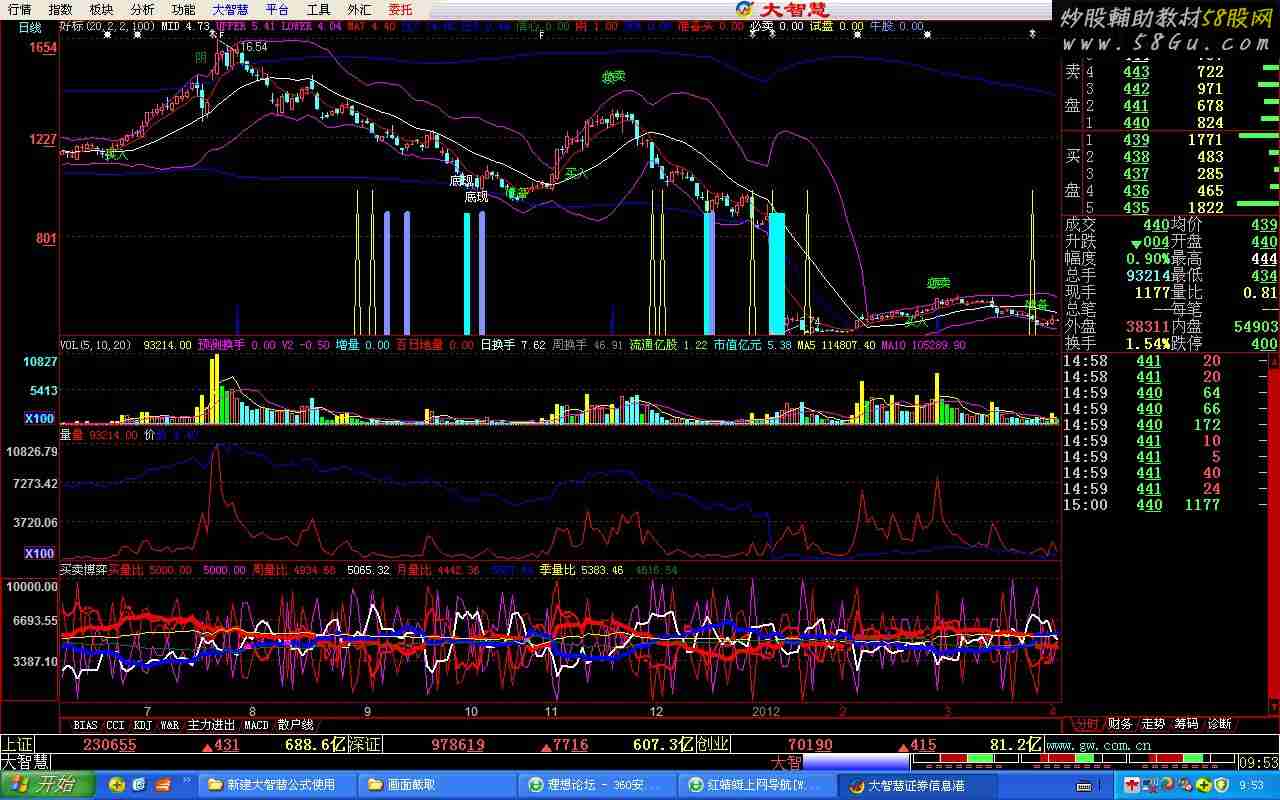Switch to the 筹码 panel tab
Image resolution: width=1280 pixels, height=800 pixels.
pyautogui.click(x=1186, y=724)
